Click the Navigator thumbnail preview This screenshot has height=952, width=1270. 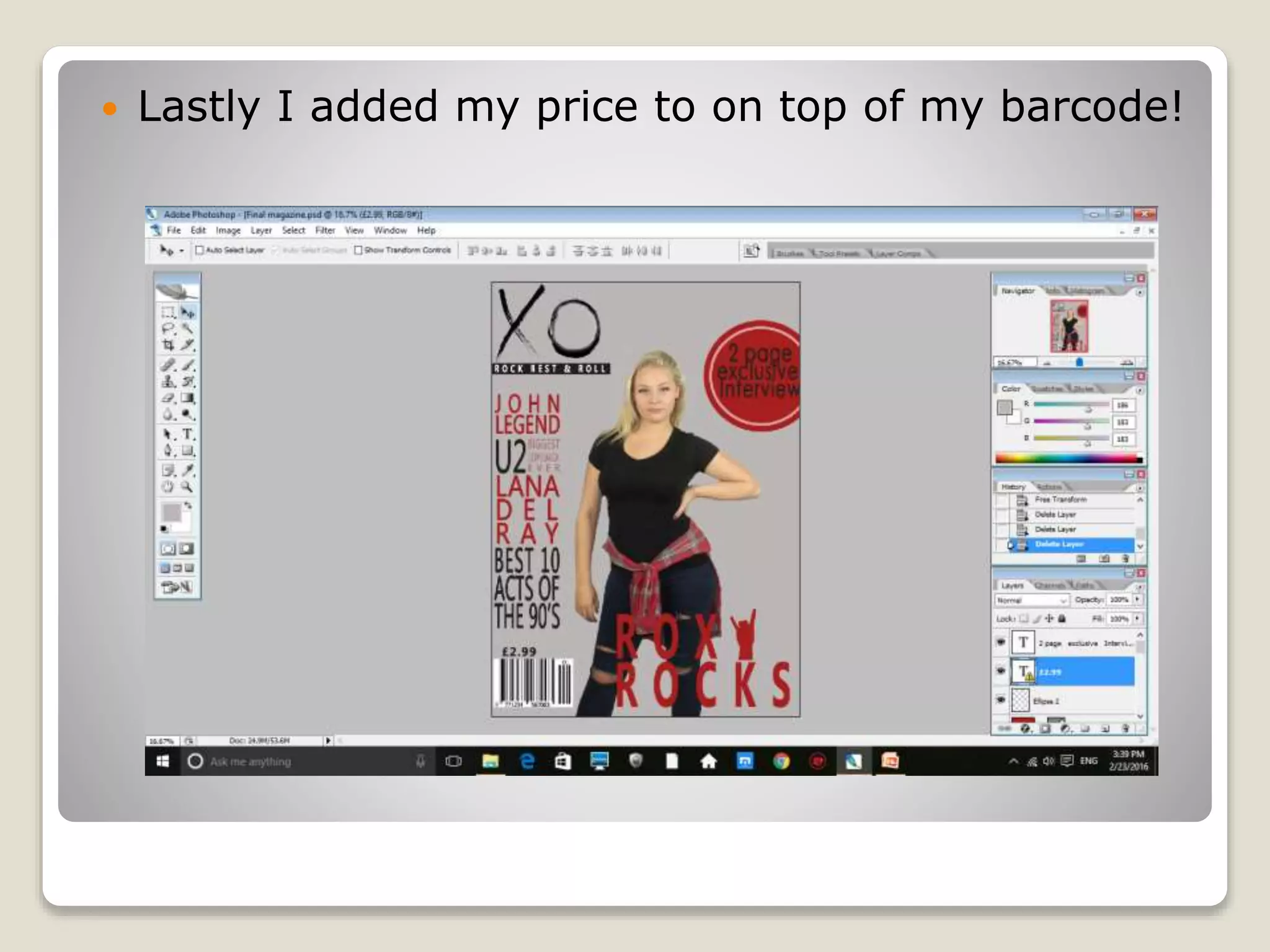coord(1069,326)
